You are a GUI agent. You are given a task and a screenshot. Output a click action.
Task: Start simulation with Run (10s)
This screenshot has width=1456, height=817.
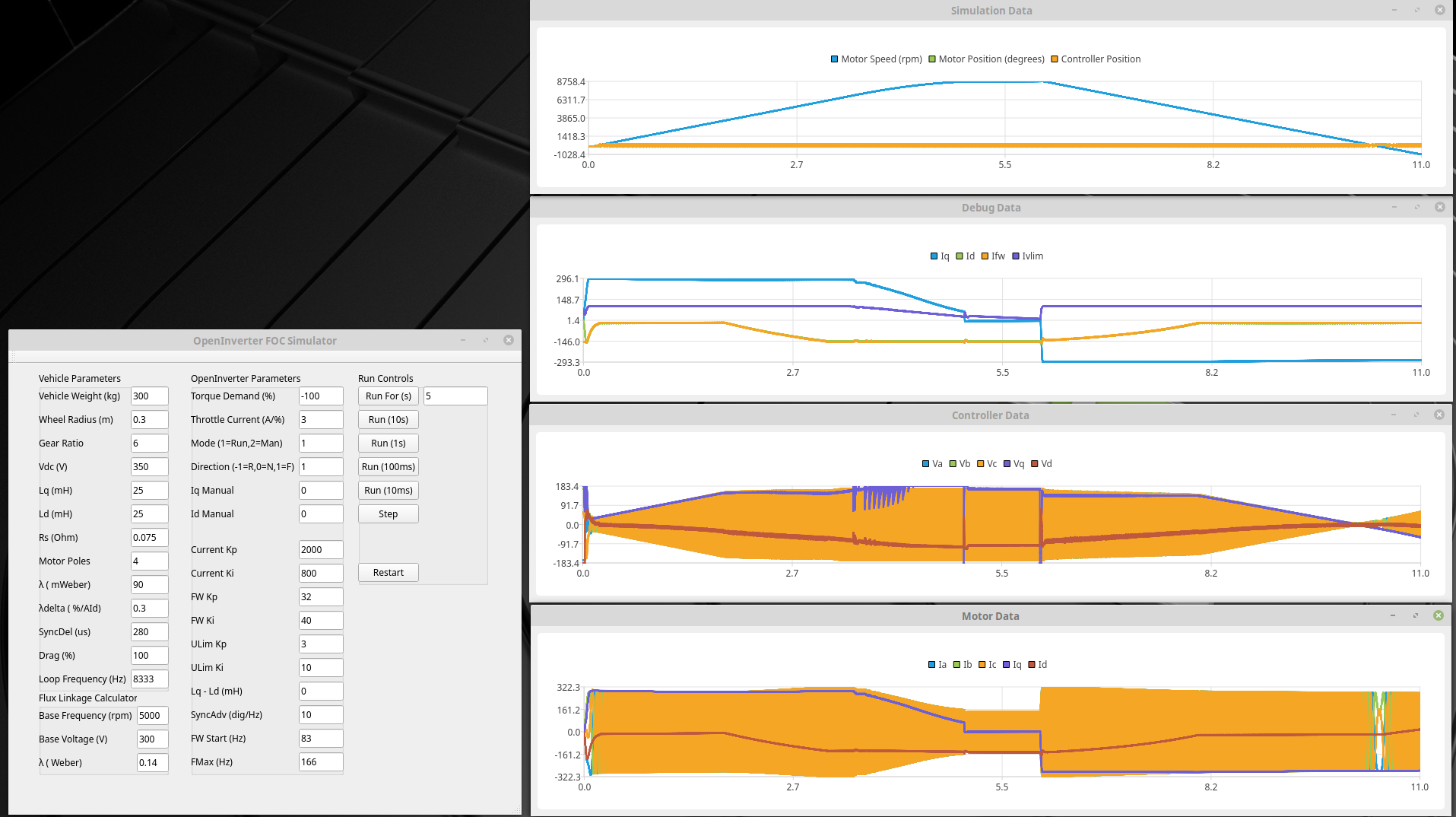point(388,420)
